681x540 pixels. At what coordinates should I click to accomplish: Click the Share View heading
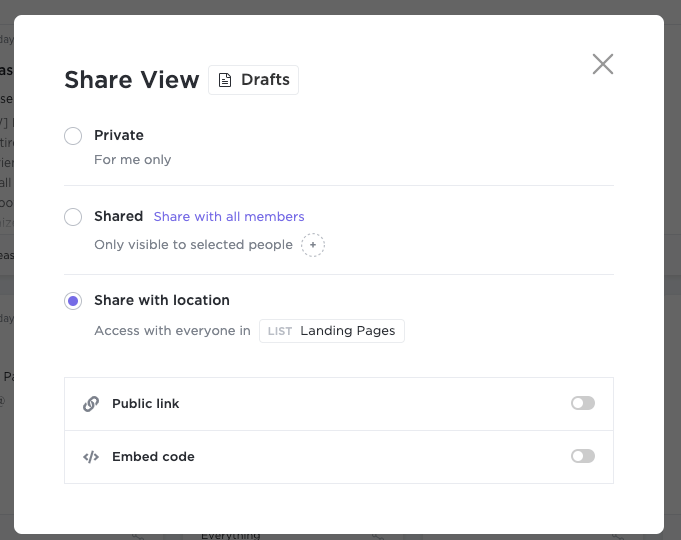coord(131,81)
